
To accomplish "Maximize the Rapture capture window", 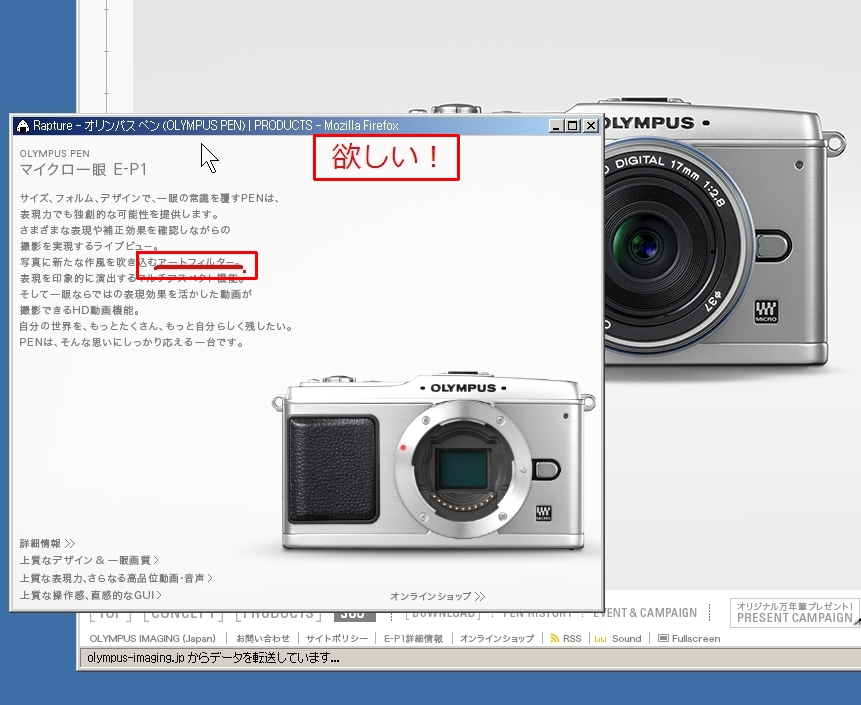I will pyautogui.click(x=572, y=126).
